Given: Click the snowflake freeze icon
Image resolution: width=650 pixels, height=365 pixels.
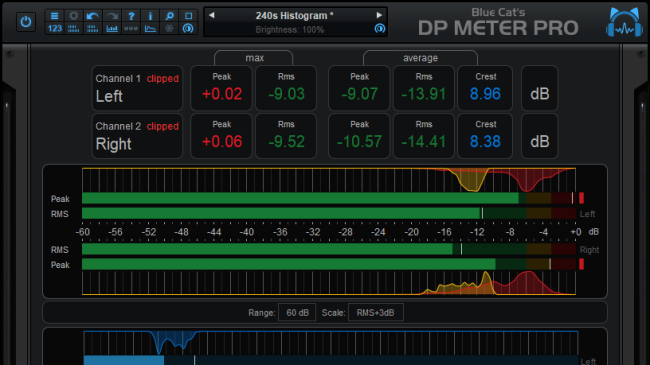Looking at the screenshot, I should click(x=170, y=29).
